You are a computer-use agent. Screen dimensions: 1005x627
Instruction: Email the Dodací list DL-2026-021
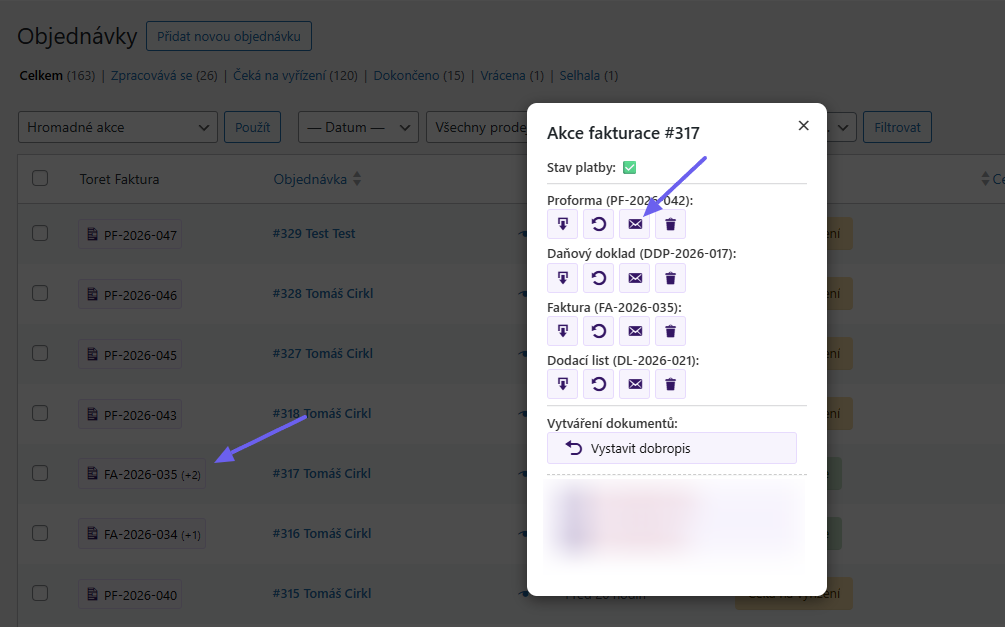[635, 384]
